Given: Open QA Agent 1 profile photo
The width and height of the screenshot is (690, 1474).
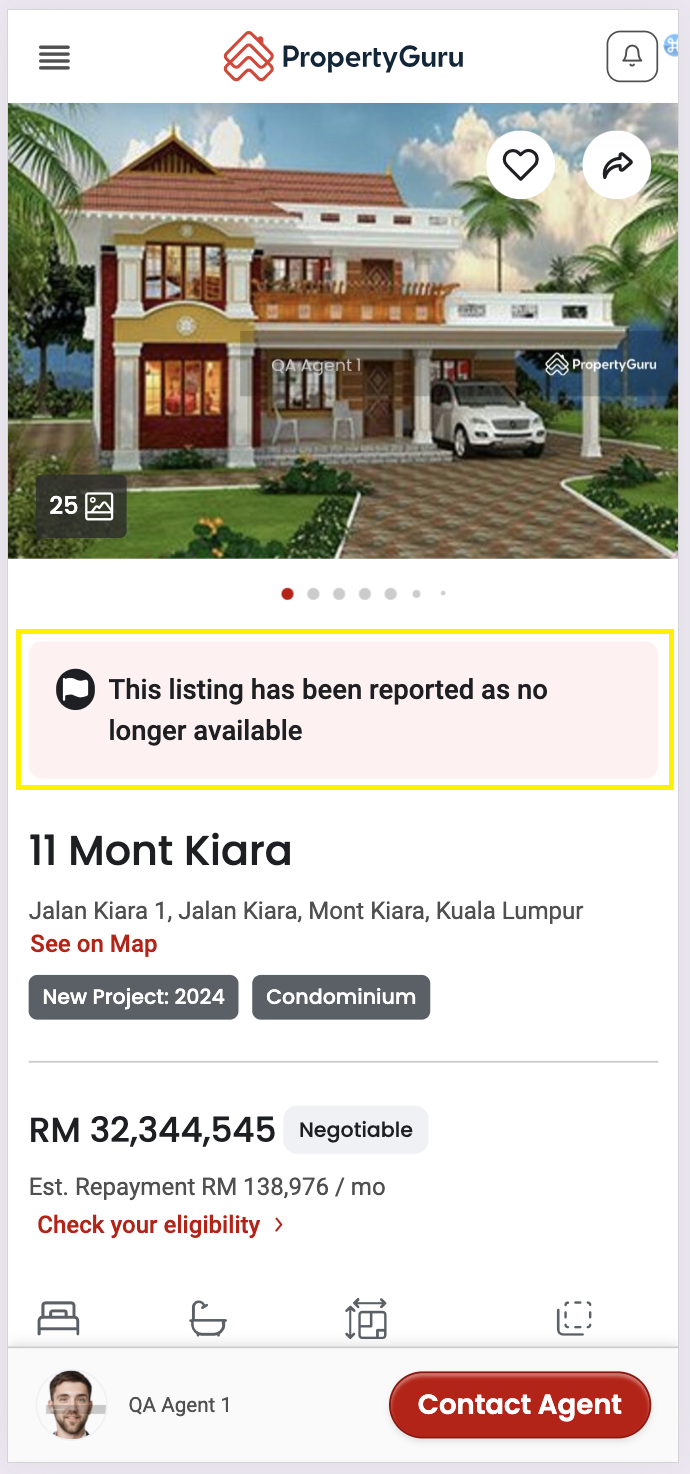Looking at the screenshot, I should click(72, 1404).
